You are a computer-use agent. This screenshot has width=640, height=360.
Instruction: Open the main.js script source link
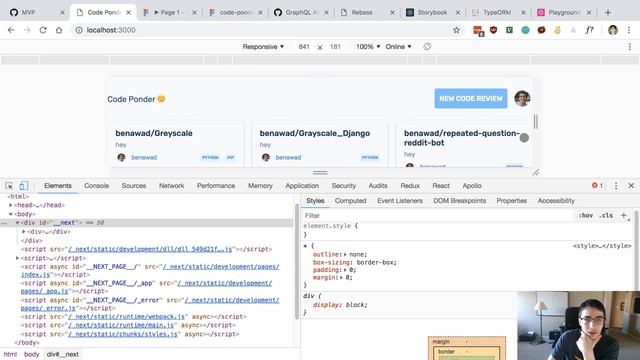(122, 325)
